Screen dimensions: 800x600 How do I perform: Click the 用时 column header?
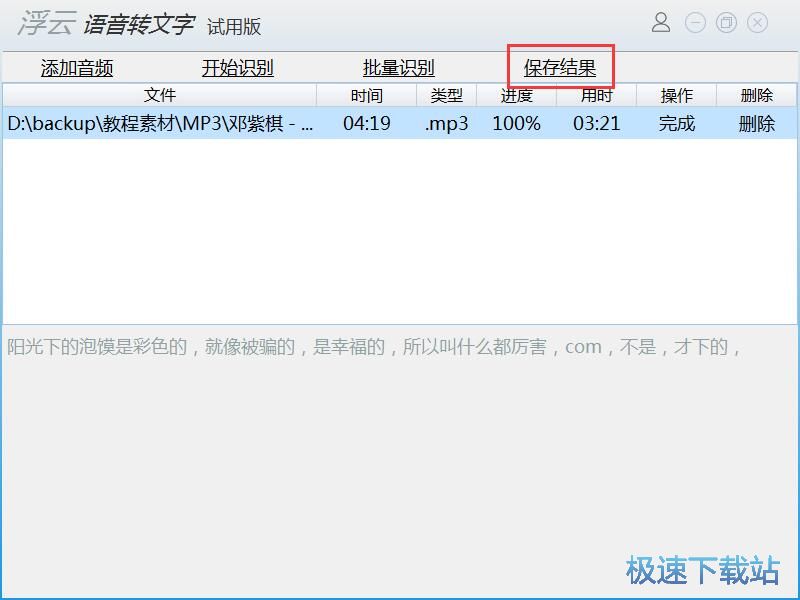pyautogui.click(x=596, y=95)
